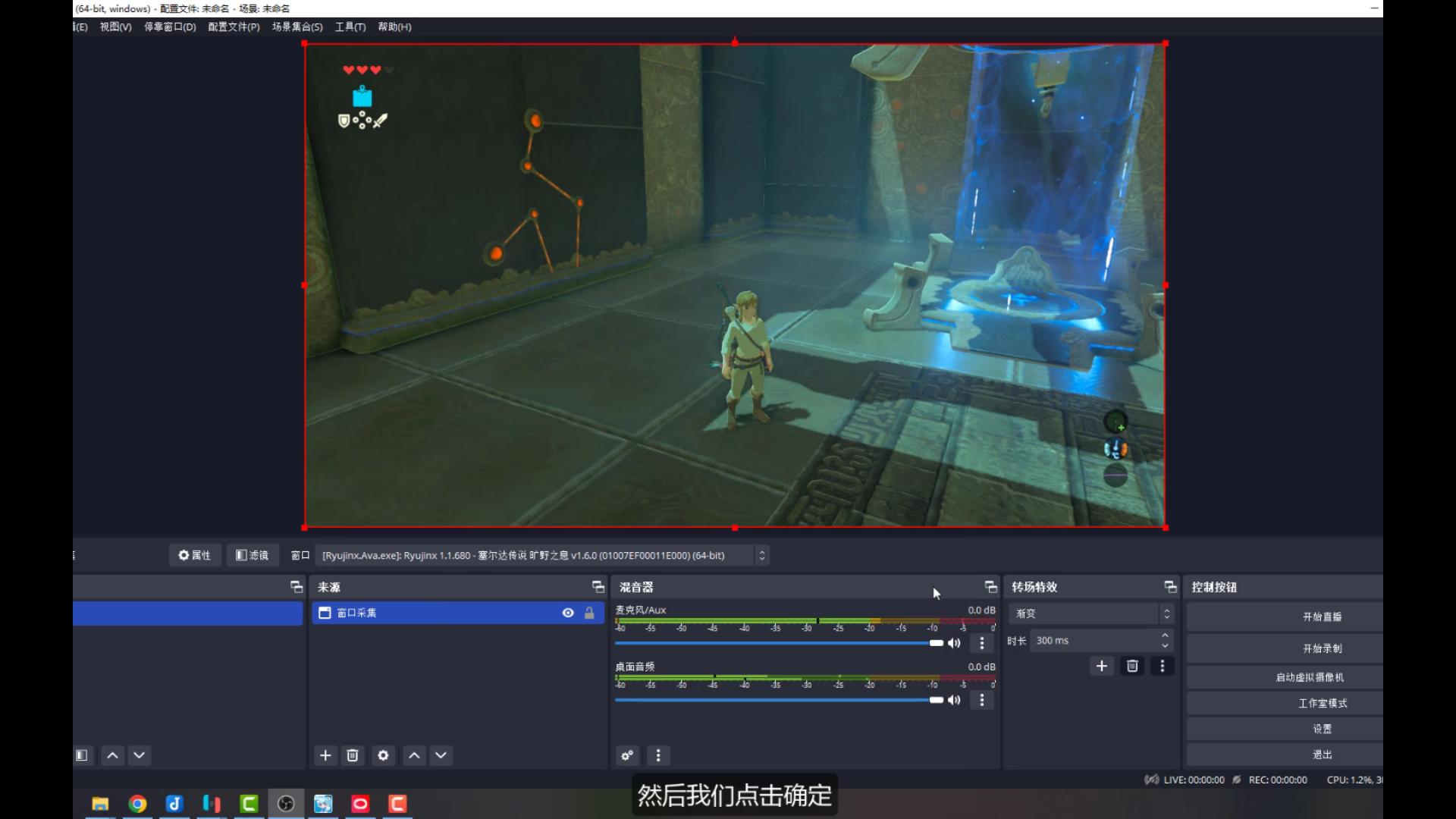Increase transition duration stepper arrow
Image resolution: width=1456 pixels, height=819 pixels.
(1166, 635)
